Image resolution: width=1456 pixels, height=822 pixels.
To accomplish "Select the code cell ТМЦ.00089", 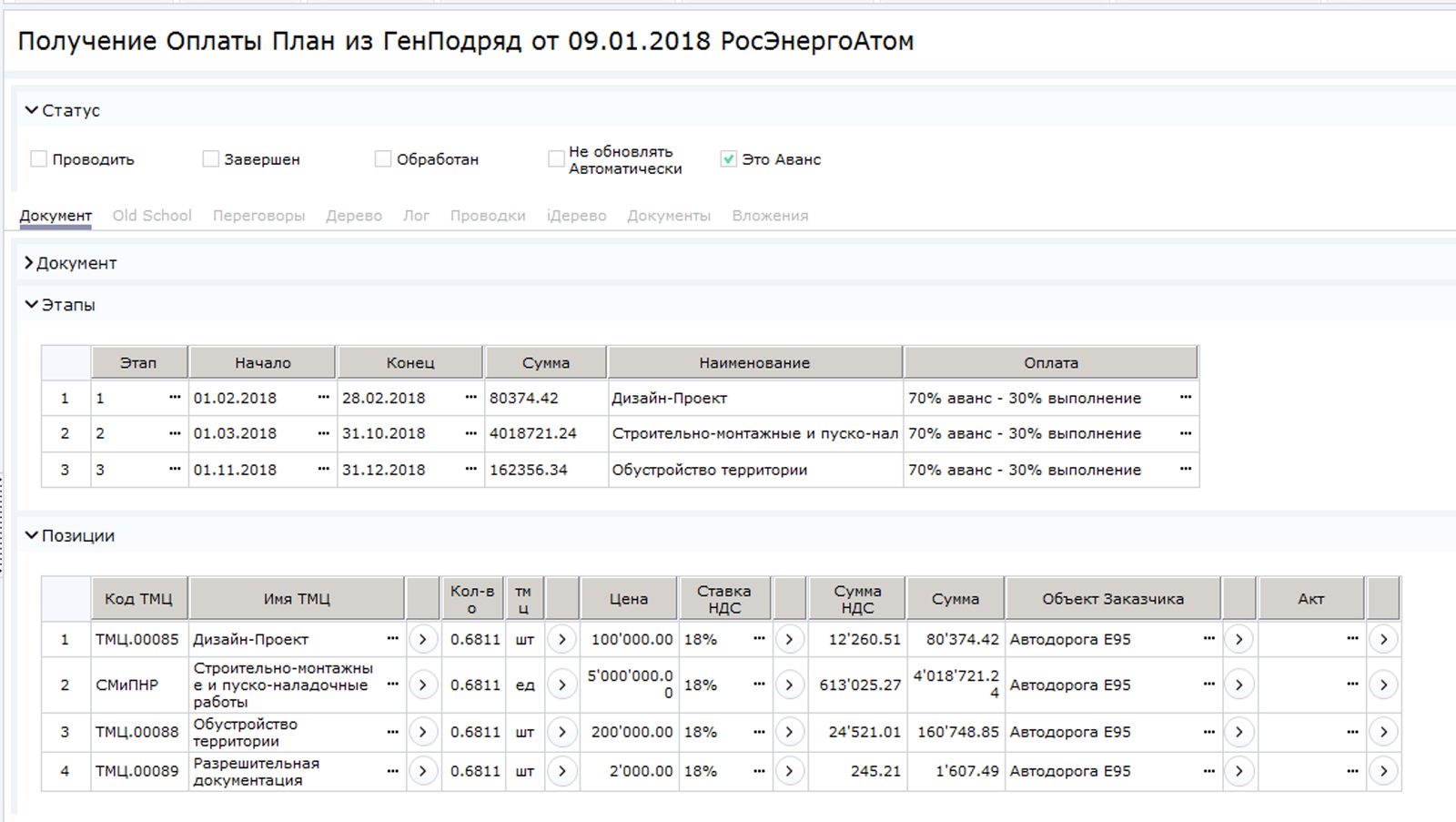I will pyautogui.click(x=139, y=771).
